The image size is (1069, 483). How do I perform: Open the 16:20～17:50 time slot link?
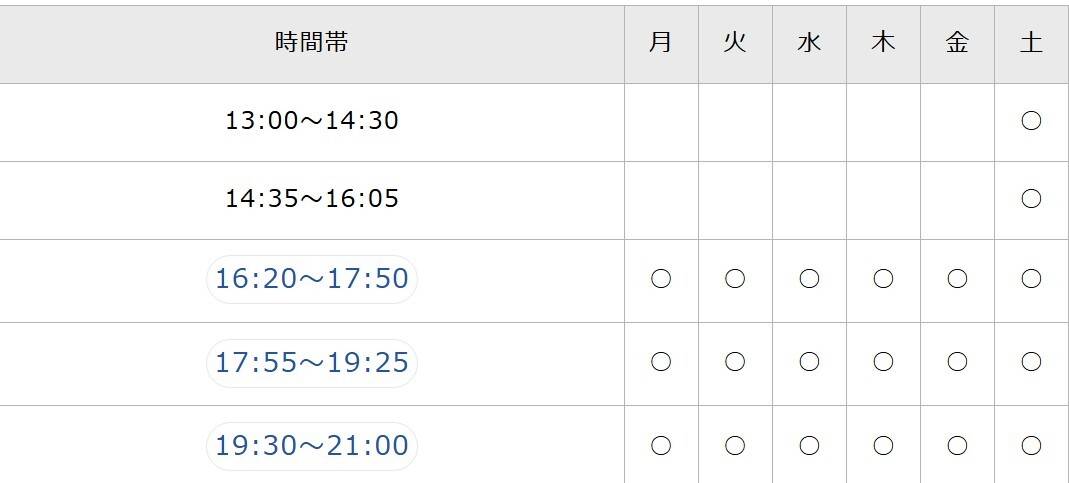pyautogui.click(x=312, y=279)
